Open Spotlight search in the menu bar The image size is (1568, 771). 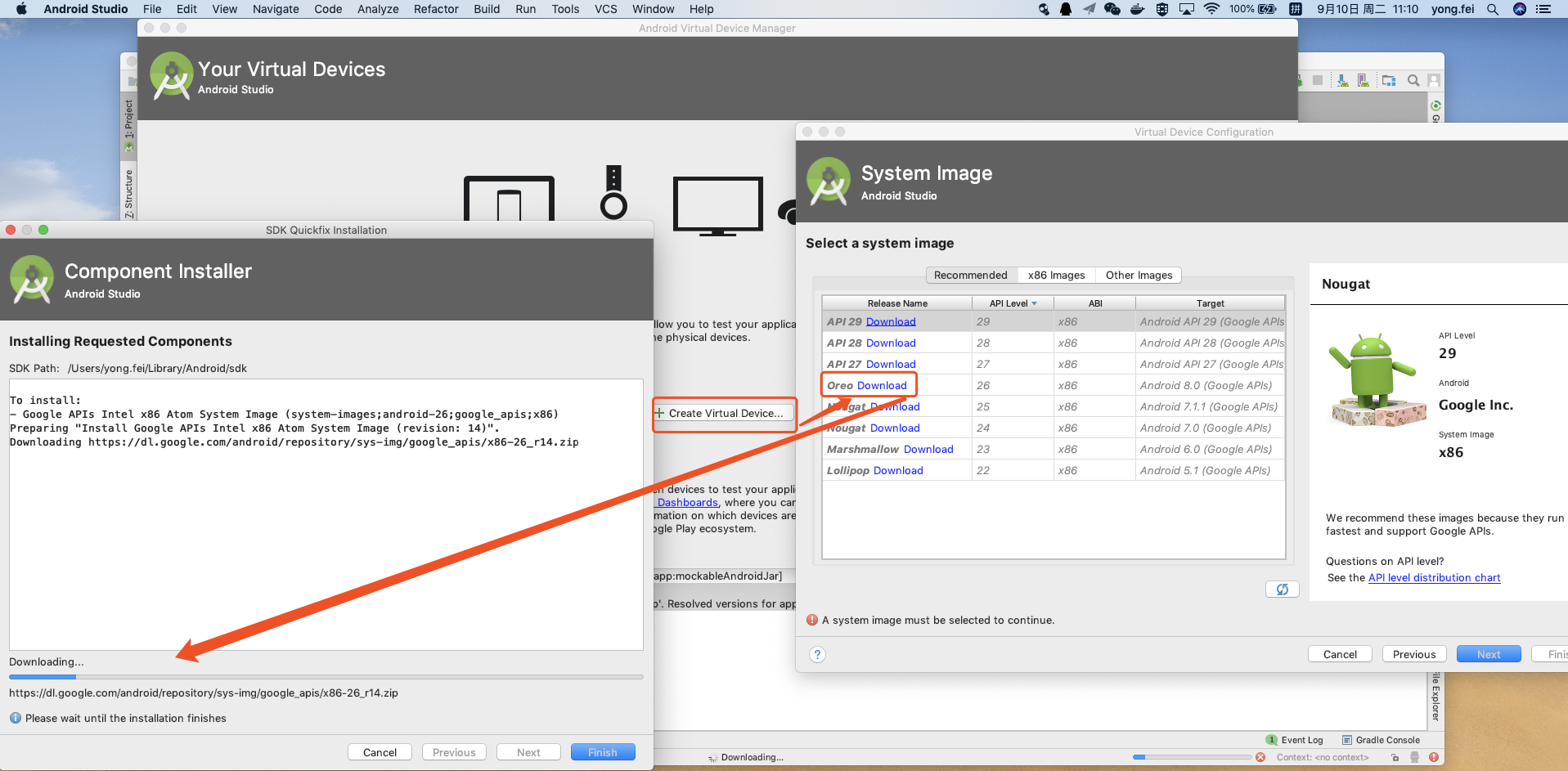tap(1493, 9)
